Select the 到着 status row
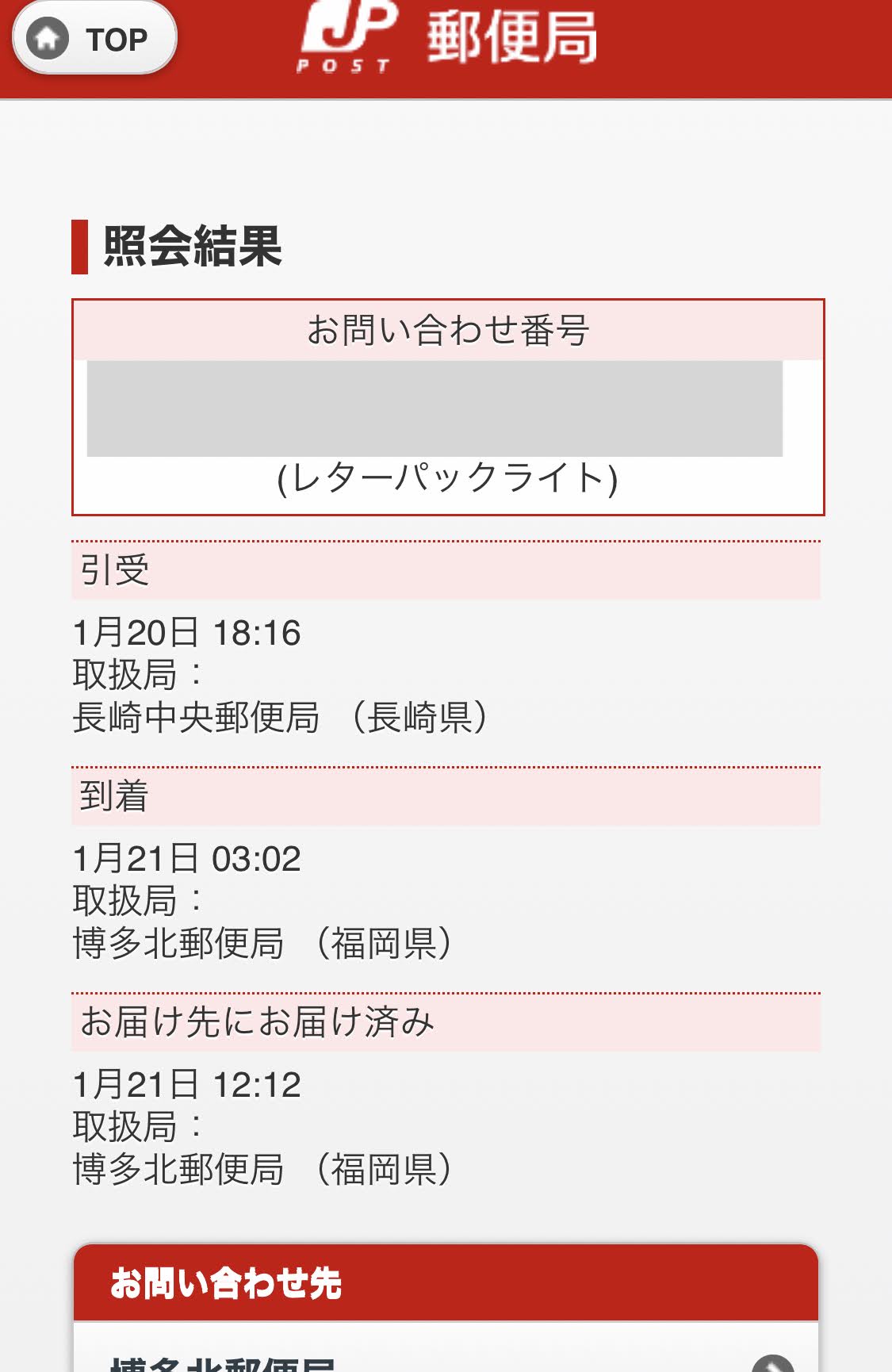 pos(446,796)
